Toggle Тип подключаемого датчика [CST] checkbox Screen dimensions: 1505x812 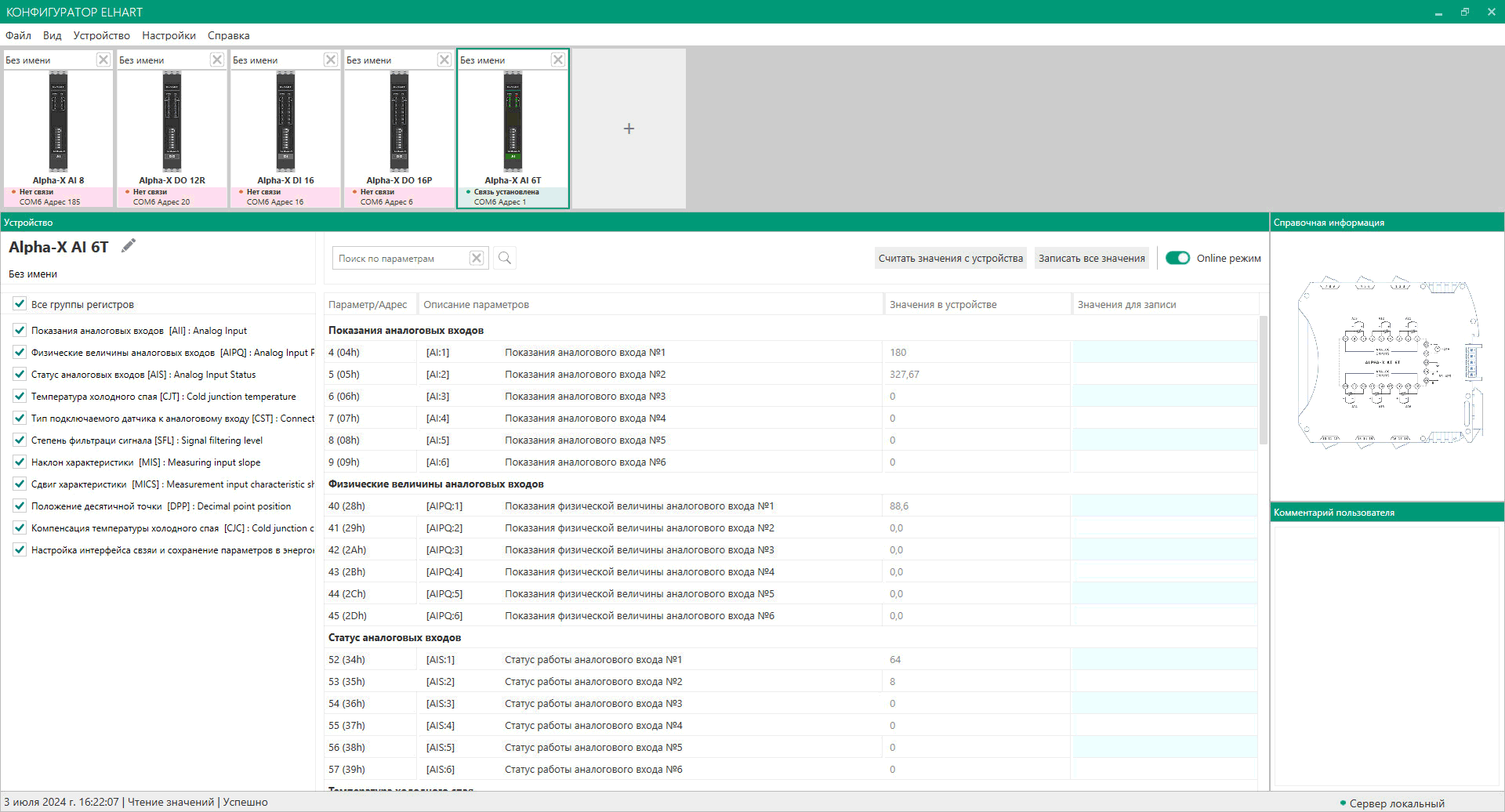click(x=20, y=419)
